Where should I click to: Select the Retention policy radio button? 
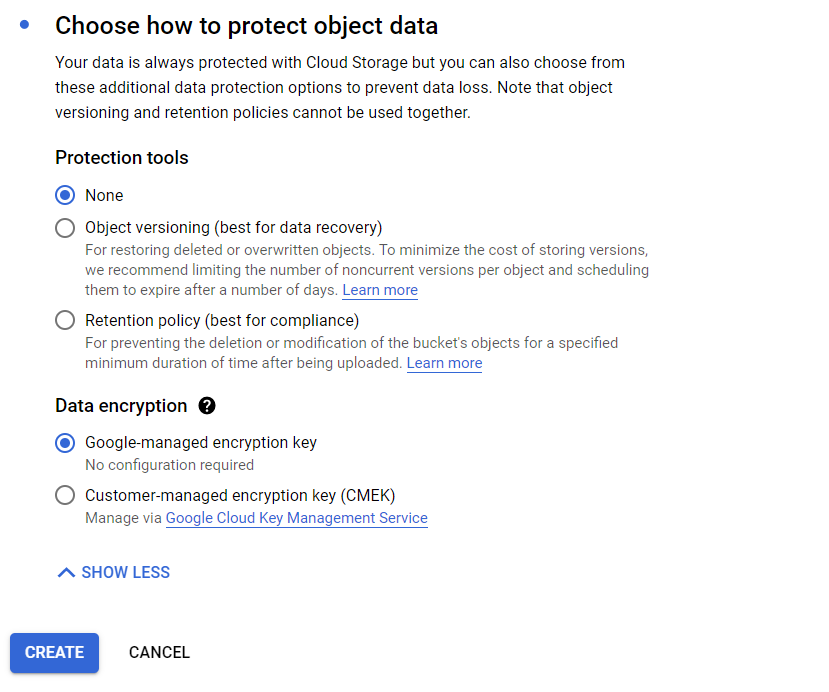(65, 320)
